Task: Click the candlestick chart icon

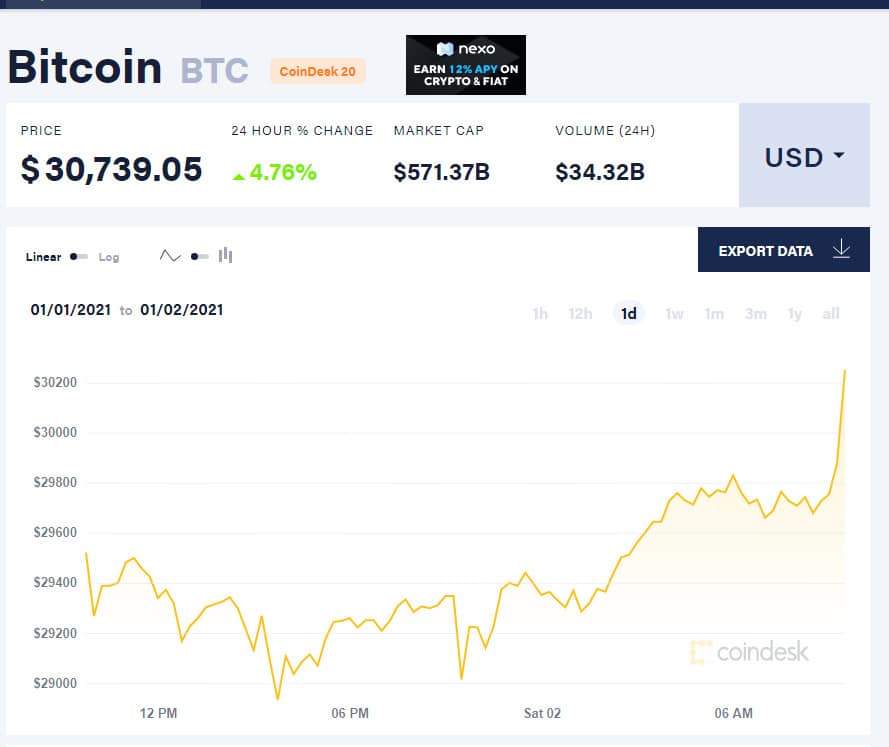Action: click(x=226, y=256)
